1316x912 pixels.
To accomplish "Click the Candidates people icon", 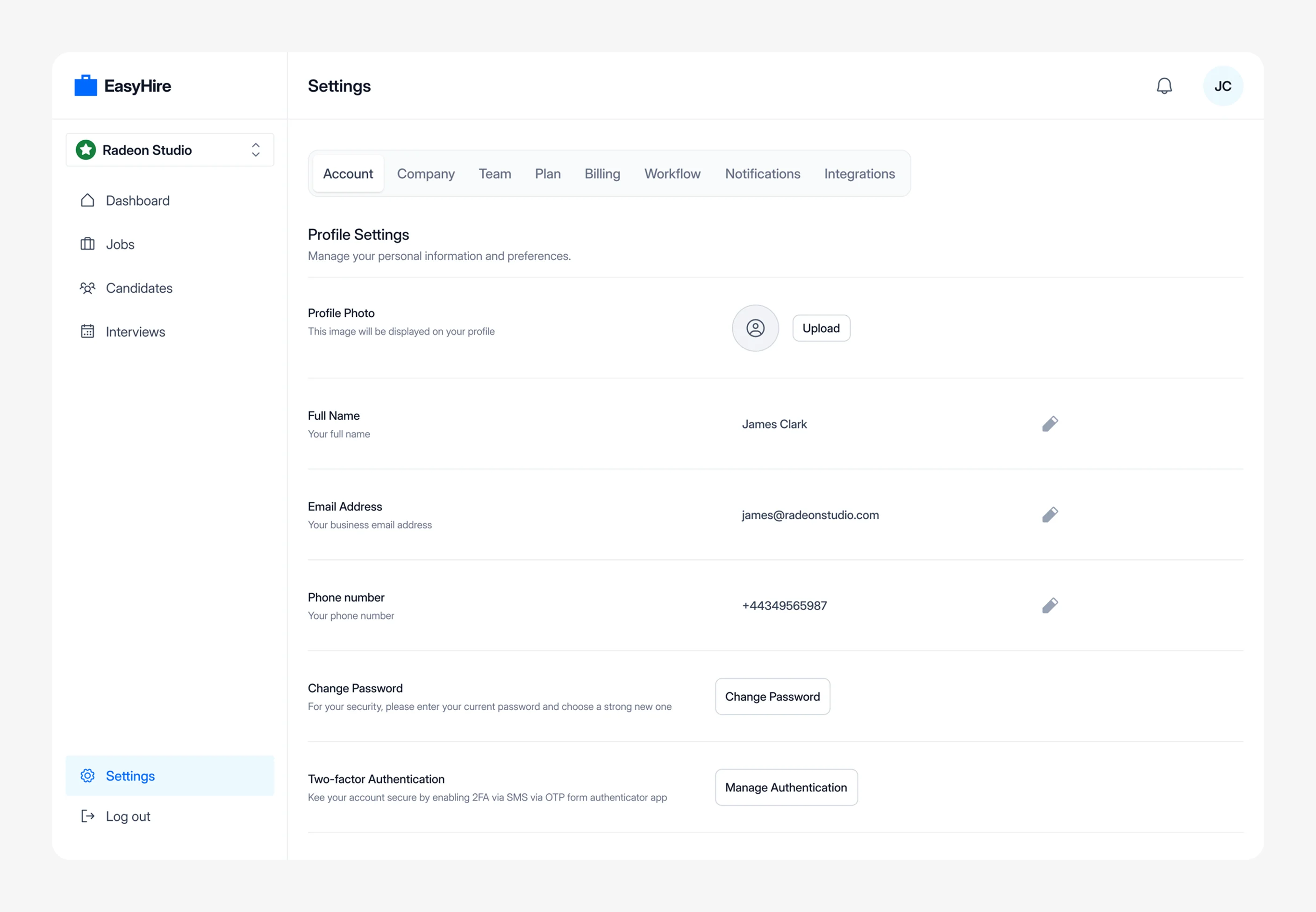I will point(87,288).
